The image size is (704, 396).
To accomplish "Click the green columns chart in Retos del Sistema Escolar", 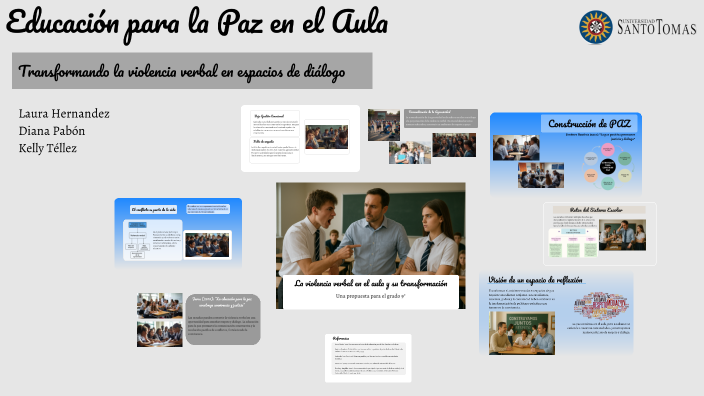I will coord(573,243).
